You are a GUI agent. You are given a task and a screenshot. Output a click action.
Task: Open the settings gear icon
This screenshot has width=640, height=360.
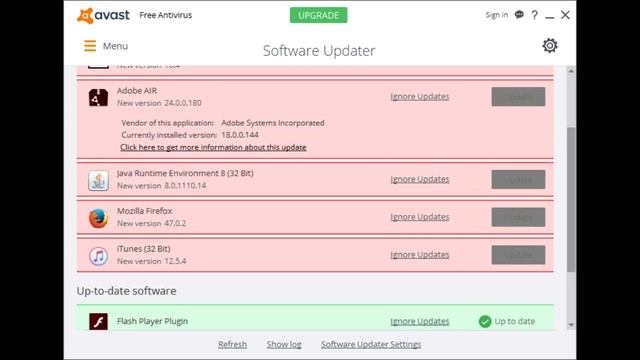pyautogui.click(x=550, y=46)
